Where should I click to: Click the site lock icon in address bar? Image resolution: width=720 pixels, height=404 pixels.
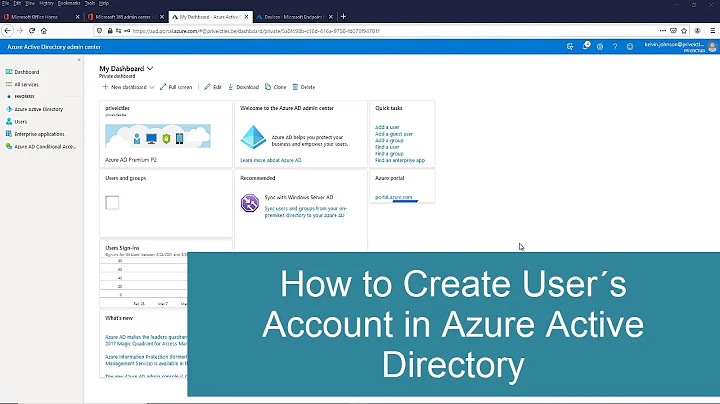click(x=110, y=31)
